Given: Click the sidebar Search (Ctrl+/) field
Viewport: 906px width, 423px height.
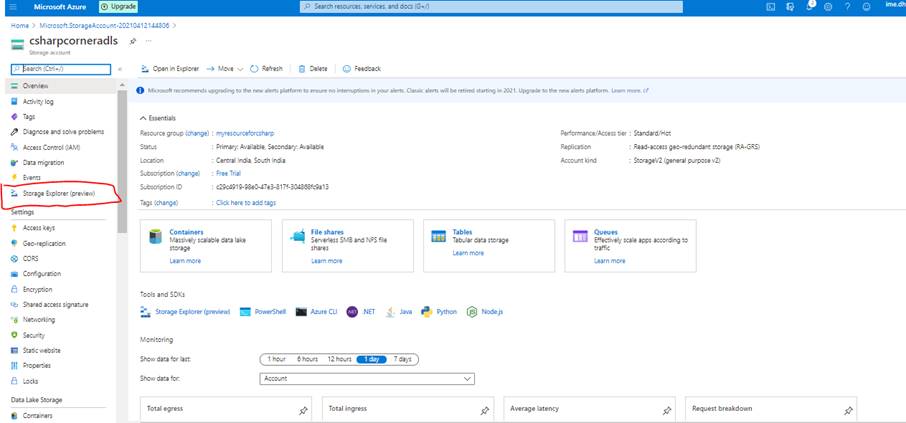Looking at the screenshot, I should coord(61,69).
